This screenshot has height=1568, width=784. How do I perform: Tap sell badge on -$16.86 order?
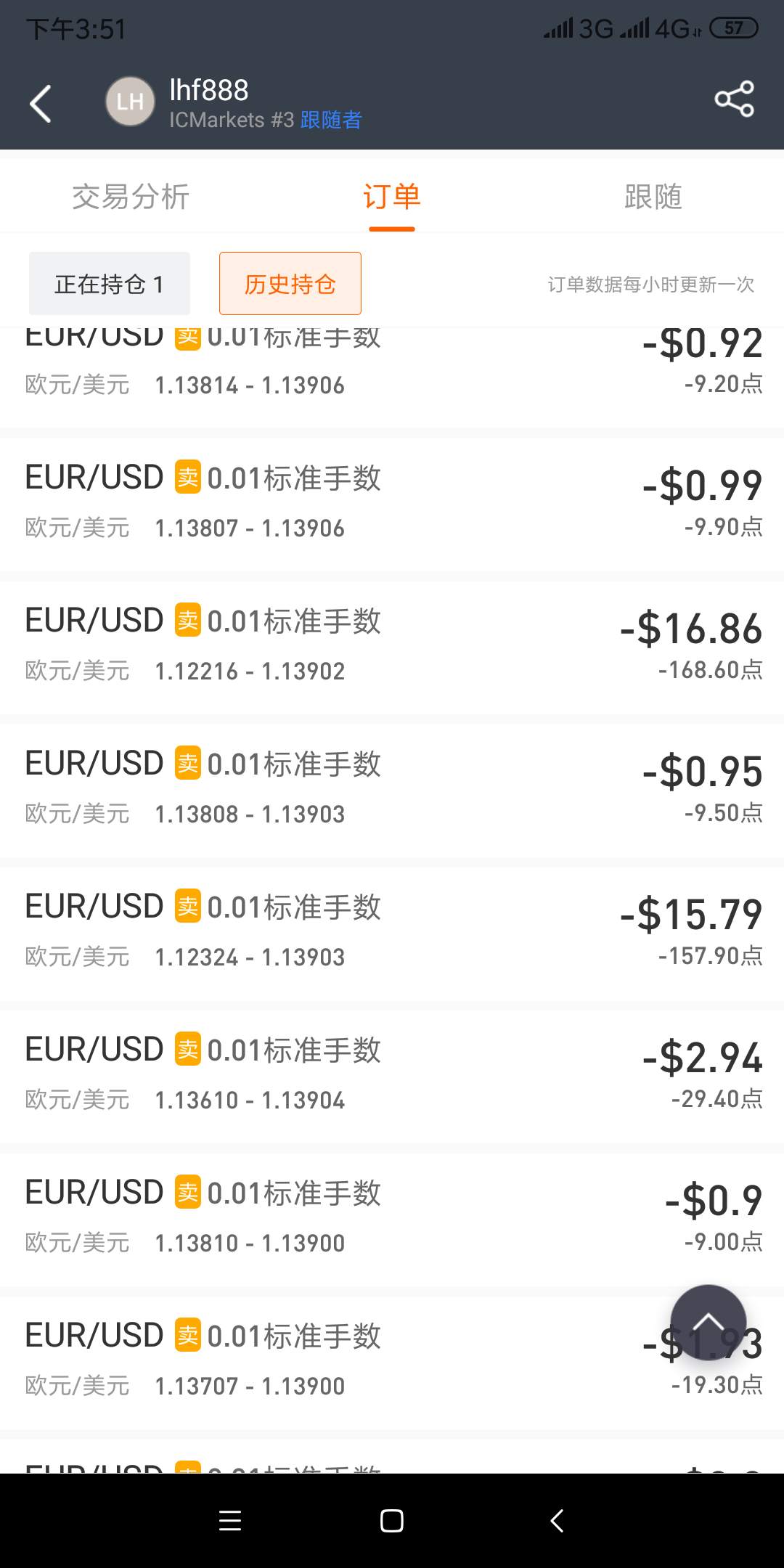click(x=188, y=621)
